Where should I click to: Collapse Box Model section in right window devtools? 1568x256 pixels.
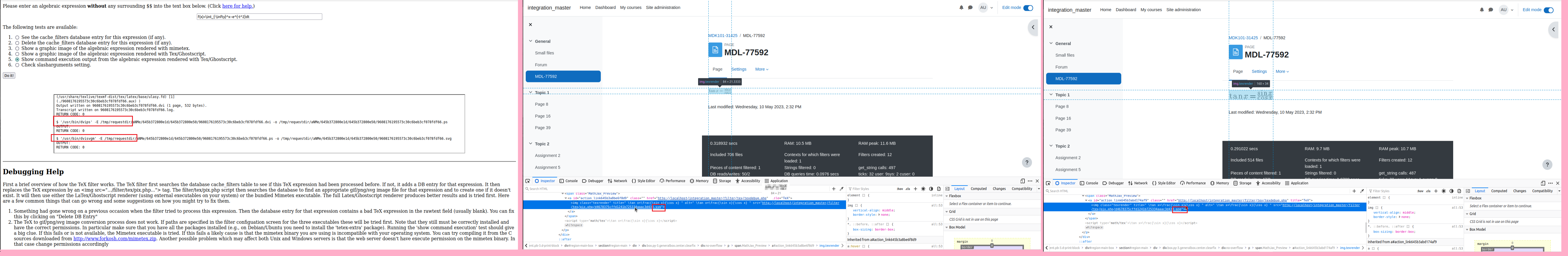(1468, 230)
